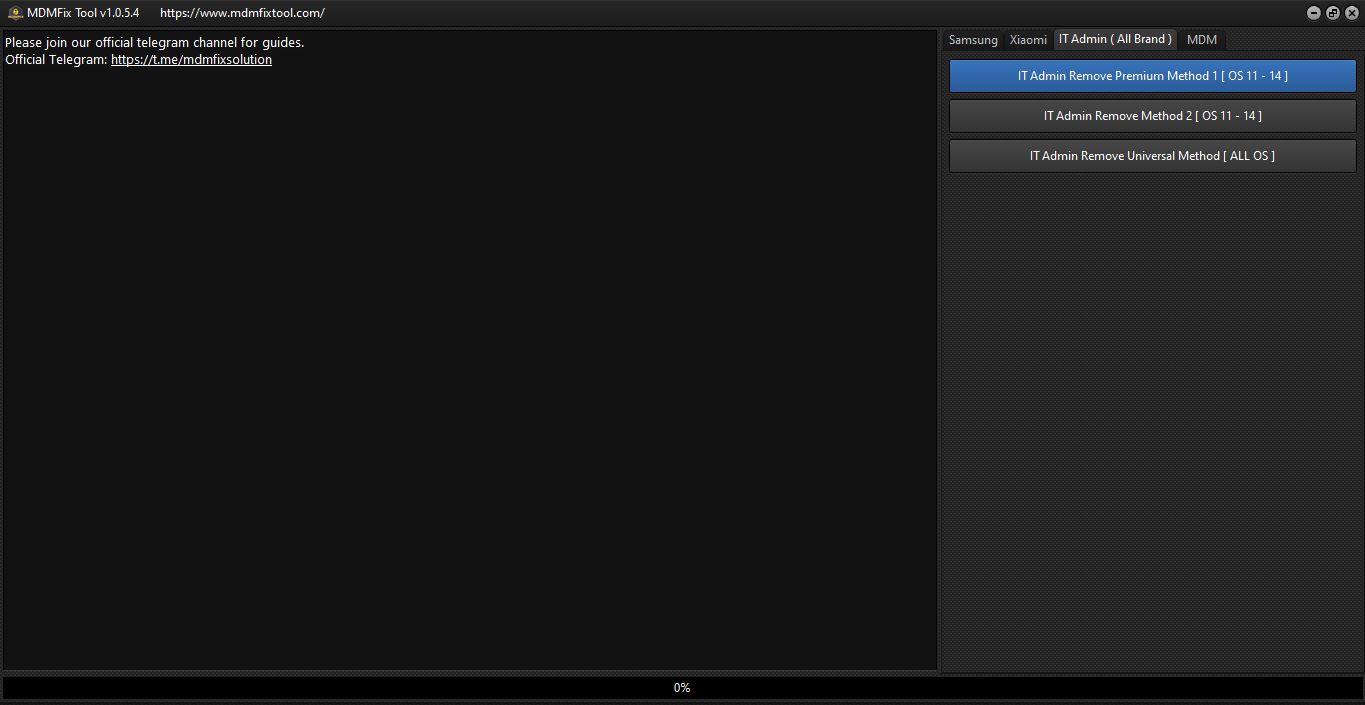The image size is (1365, 705).
Task: Open the t.me/mdmfixsolution Telegram link
Action: coord(191,60)
